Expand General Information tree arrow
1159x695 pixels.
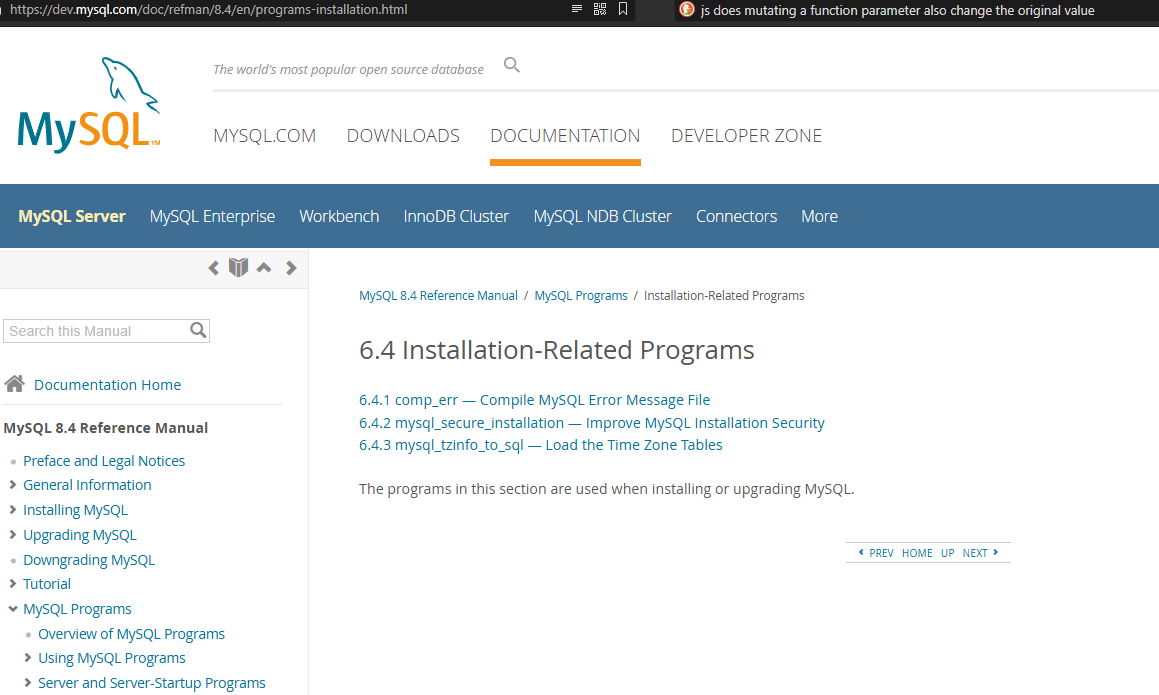pos(13,484)
